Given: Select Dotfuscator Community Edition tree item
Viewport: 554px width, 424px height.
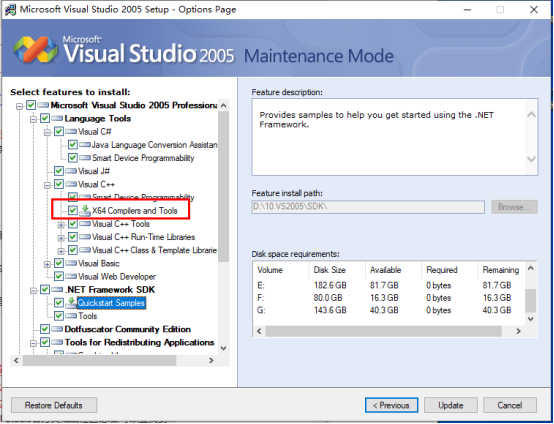Looking at the screenshot, I should click(x=128, y=329).
